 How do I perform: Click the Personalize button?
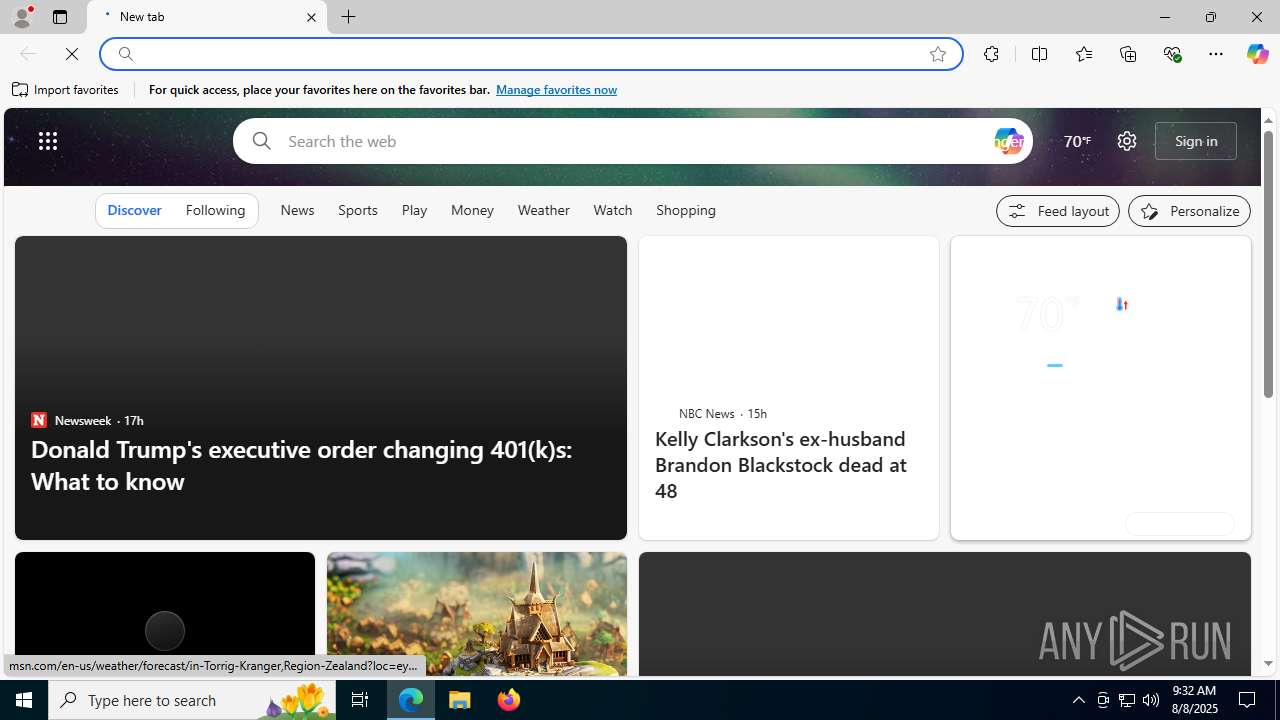[x=1189, y=211]
